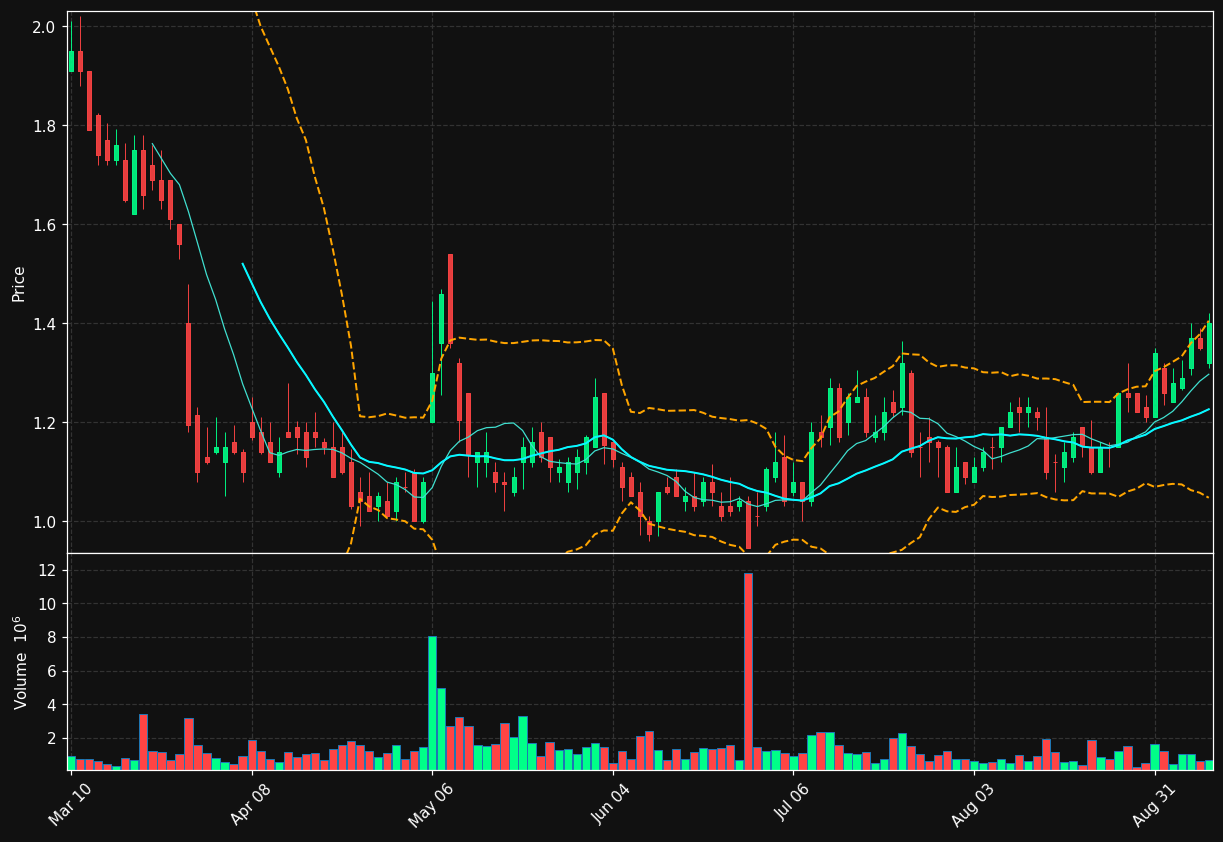Viewport: 1223px width, 842px height.
Task: Click the 2.0 price axis label
Action: click(43, 27)
